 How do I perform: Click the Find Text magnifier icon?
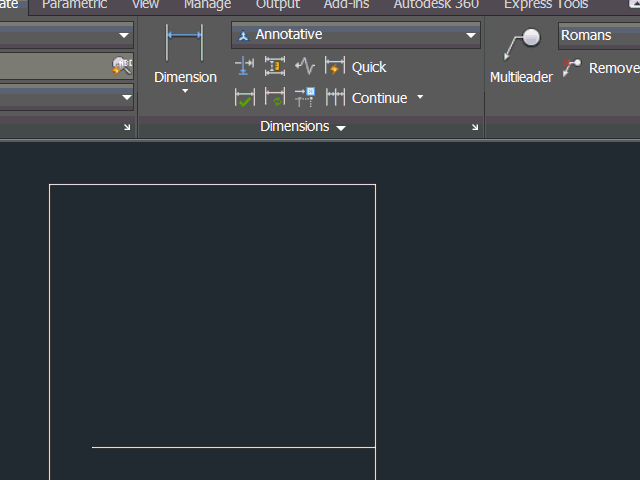pos(122,66)
